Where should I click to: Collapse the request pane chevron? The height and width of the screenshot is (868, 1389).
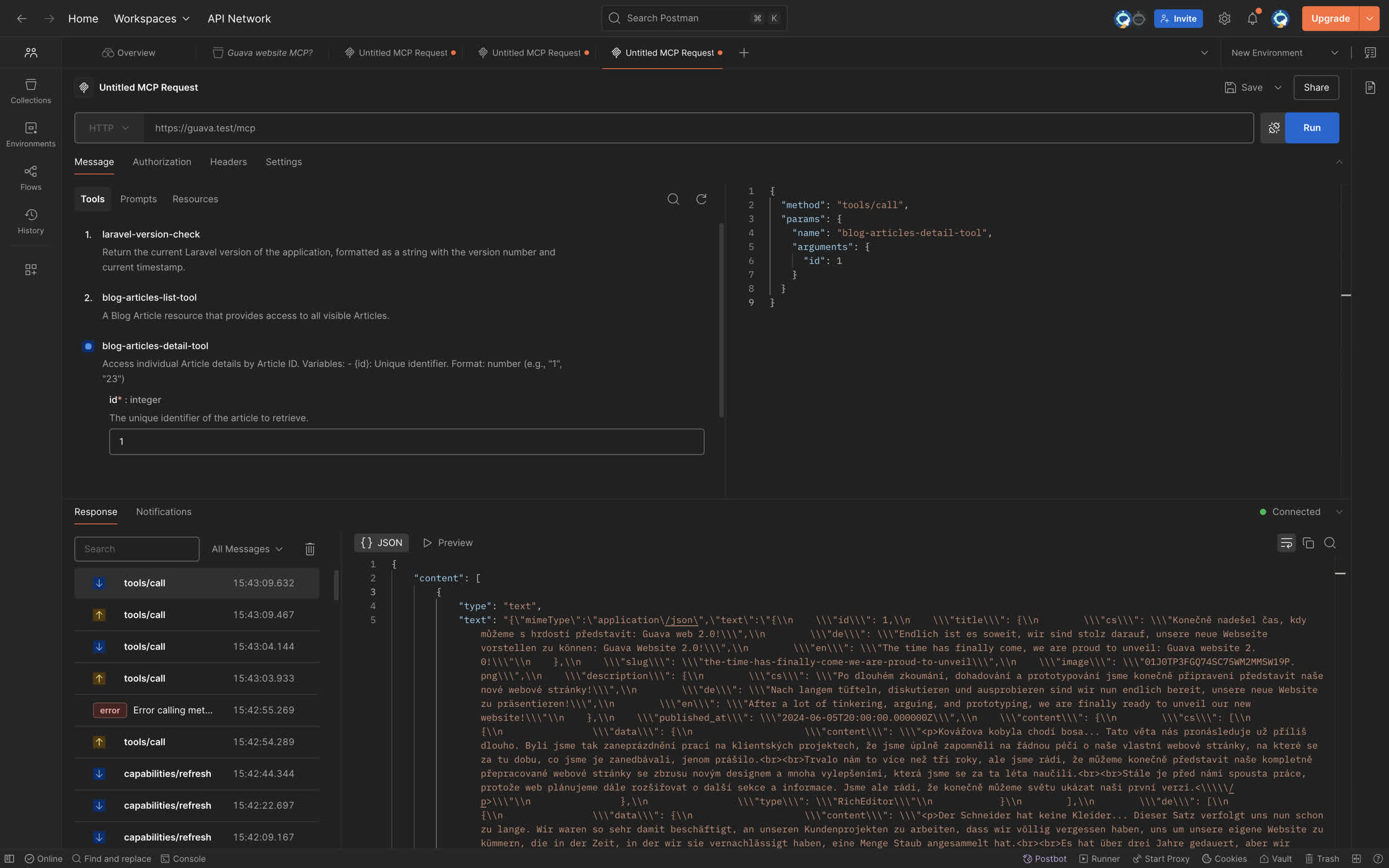(1339, 162)
